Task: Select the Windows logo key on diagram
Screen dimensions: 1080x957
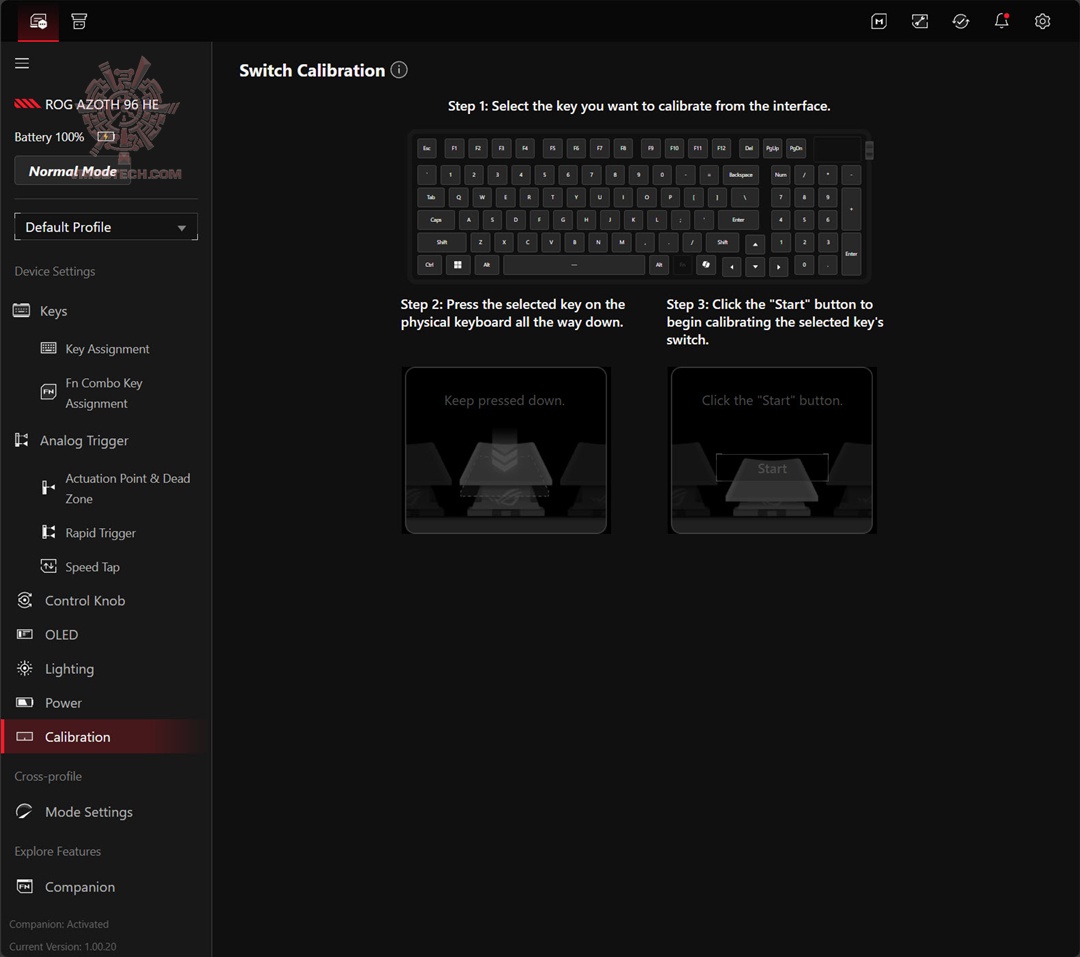Action: click(457, 265)
